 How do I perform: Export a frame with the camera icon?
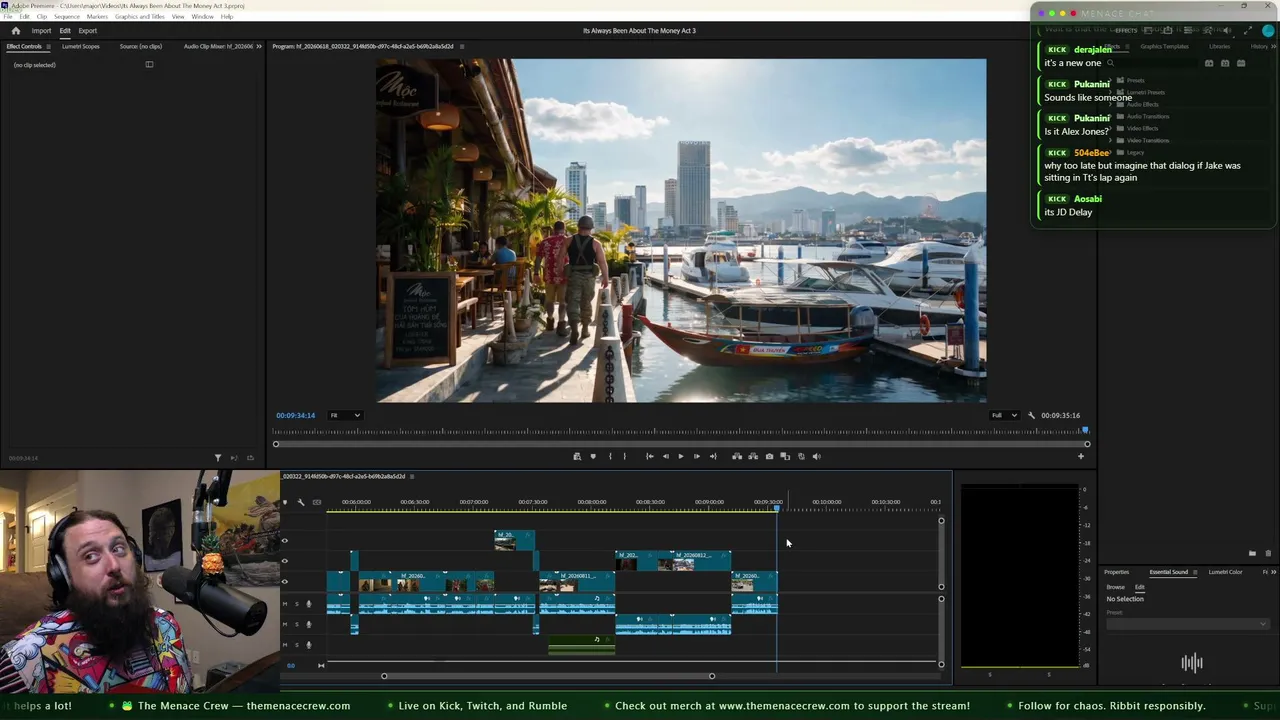click(x=769, y=457)
